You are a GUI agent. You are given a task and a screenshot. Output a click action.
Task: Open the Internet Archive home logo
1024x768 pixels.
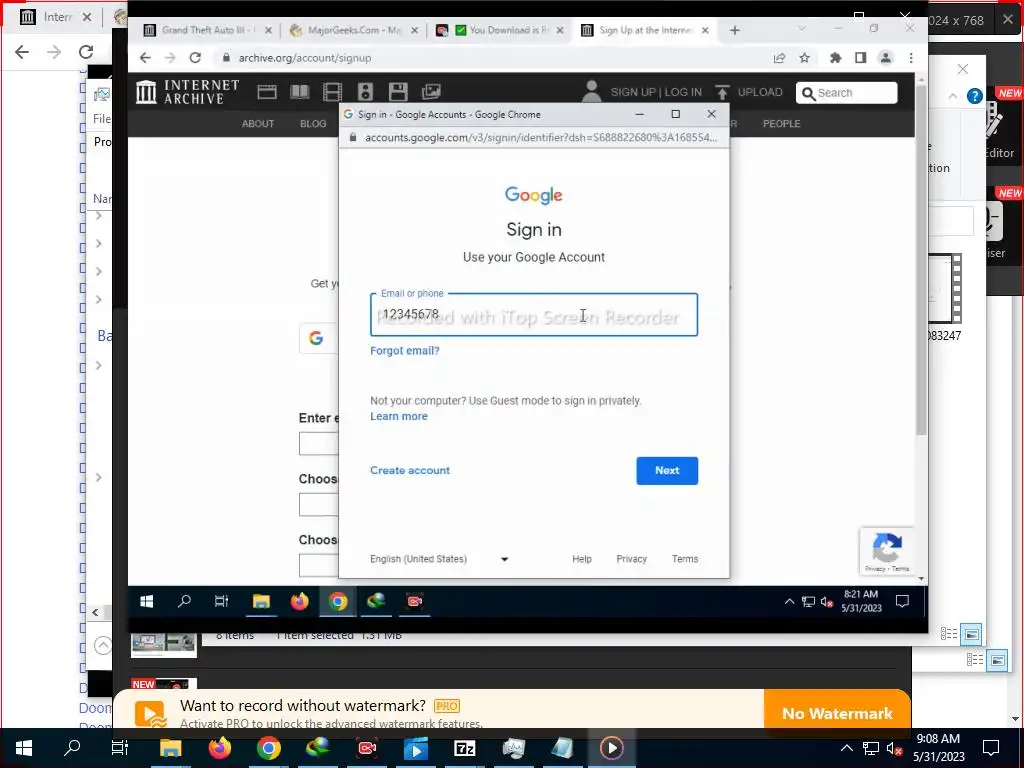[x=188, y=92]
